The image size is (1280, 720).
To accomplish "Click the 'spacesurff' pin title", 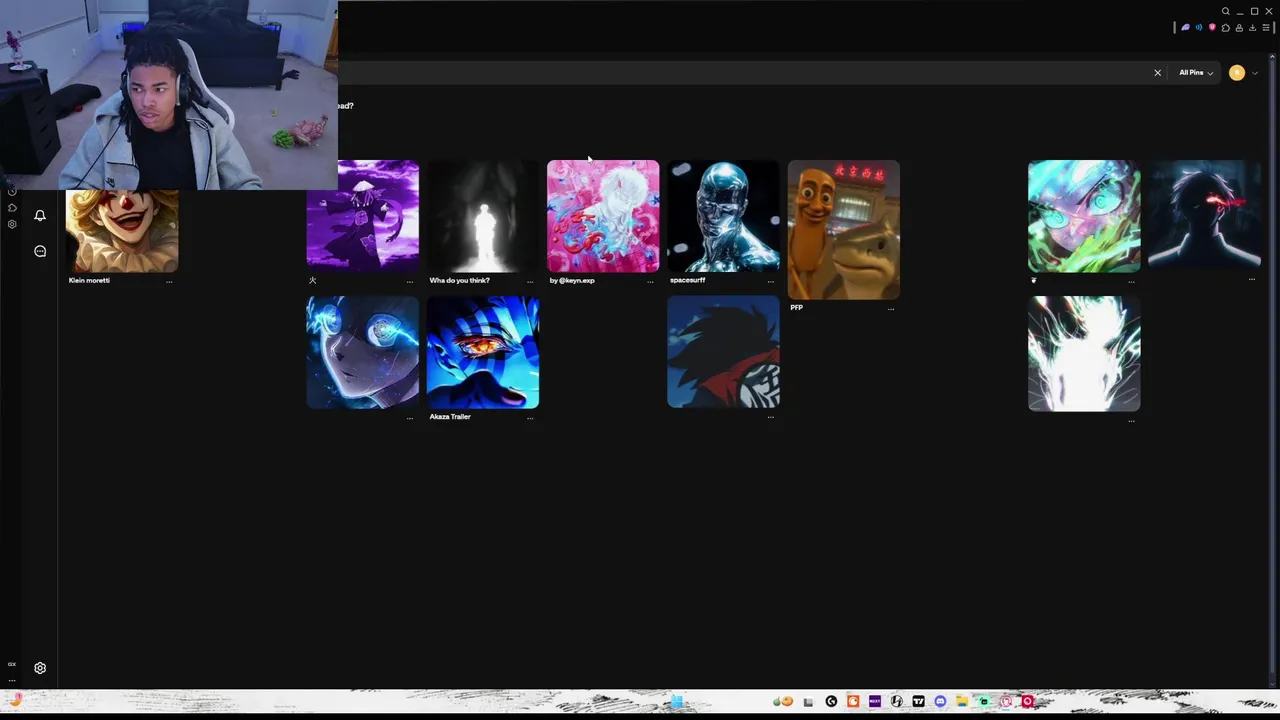I will pyautogui.click(x=687, y=280).
